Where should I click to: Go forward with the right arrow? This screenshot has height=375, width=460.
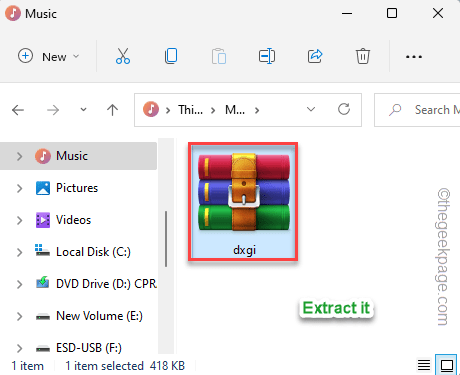pyautogui.click(x=53, y=110)
